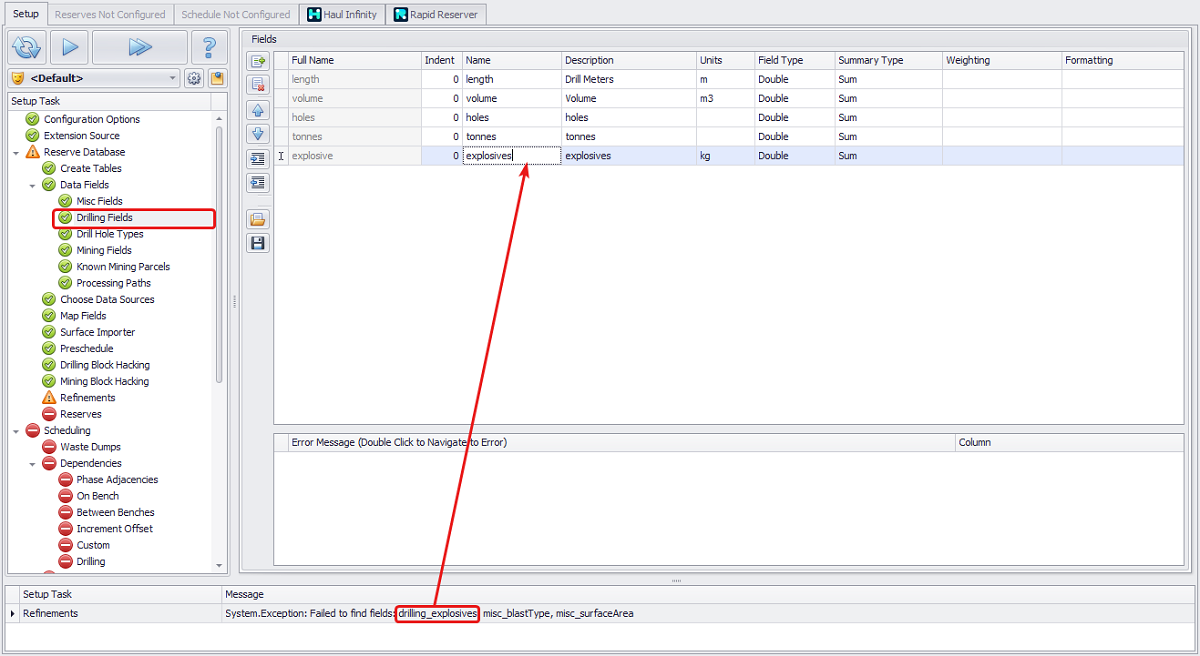This screenshot has width=1200, height=656.
Task: Click the red icon beside Waste Dumps
Action: 49,447
